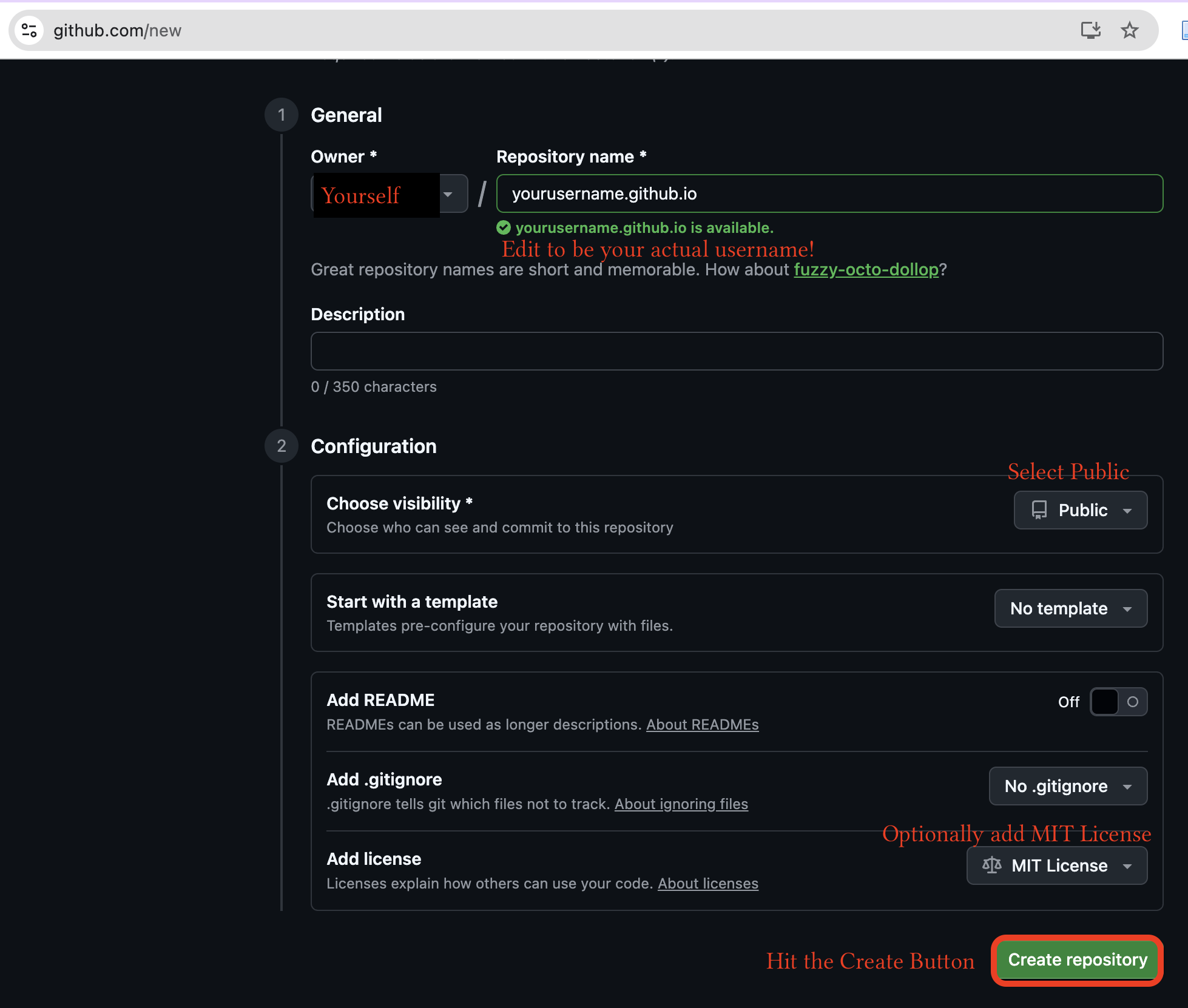Viewport: 1188px width, 1008px height.
Task: Open the MIT License dropdown
Action: pyautogui.click(x=1056, y=865)
